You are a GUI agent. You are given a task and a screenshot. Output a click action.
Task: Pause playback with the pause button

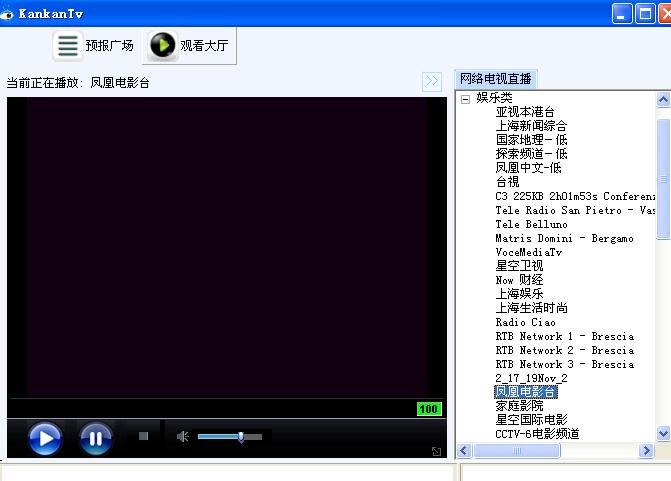96,438
